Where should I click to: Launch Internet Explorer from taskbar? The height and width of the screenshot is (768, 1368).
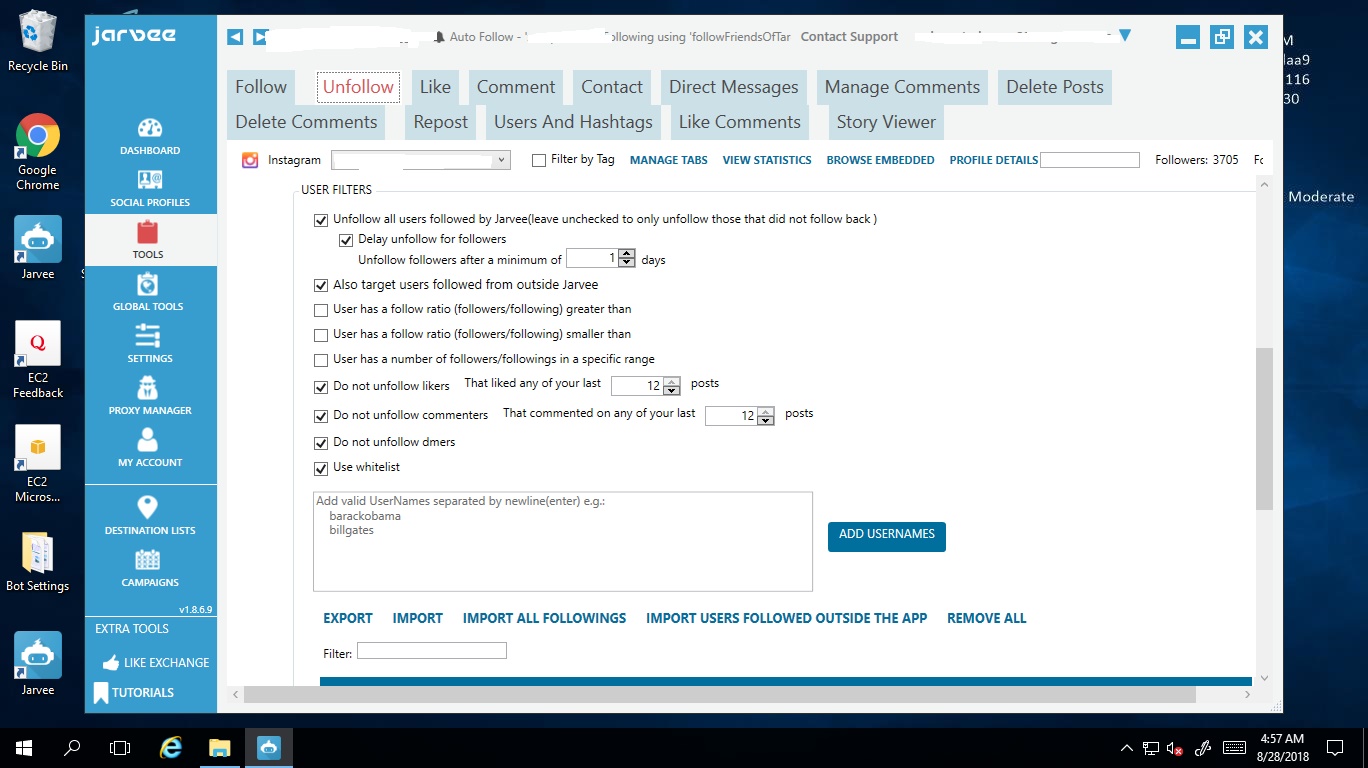tap(172, 747)
